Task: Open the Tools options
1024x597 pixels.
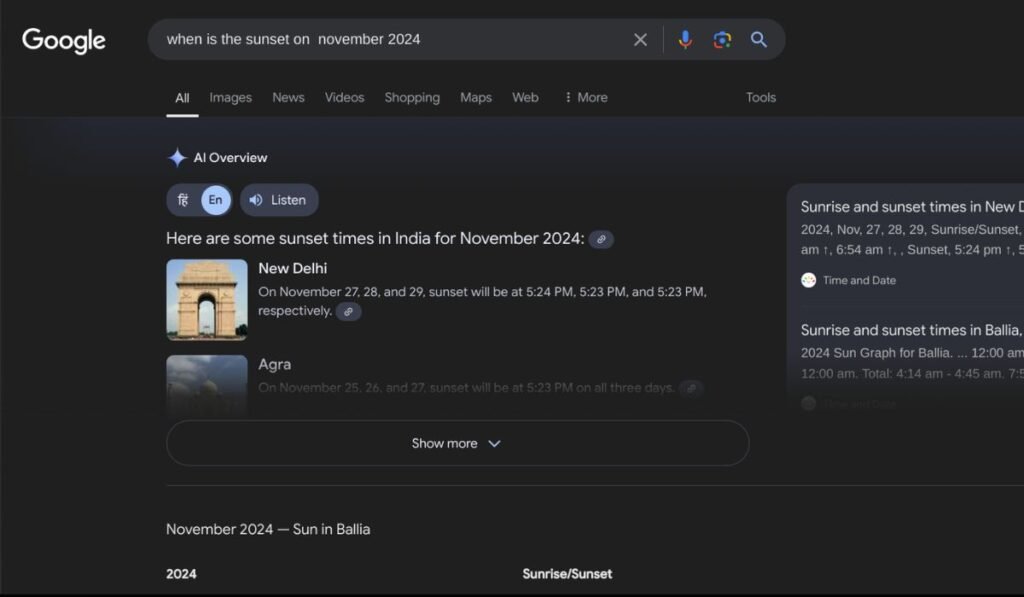Action: (x=760, y=97)
